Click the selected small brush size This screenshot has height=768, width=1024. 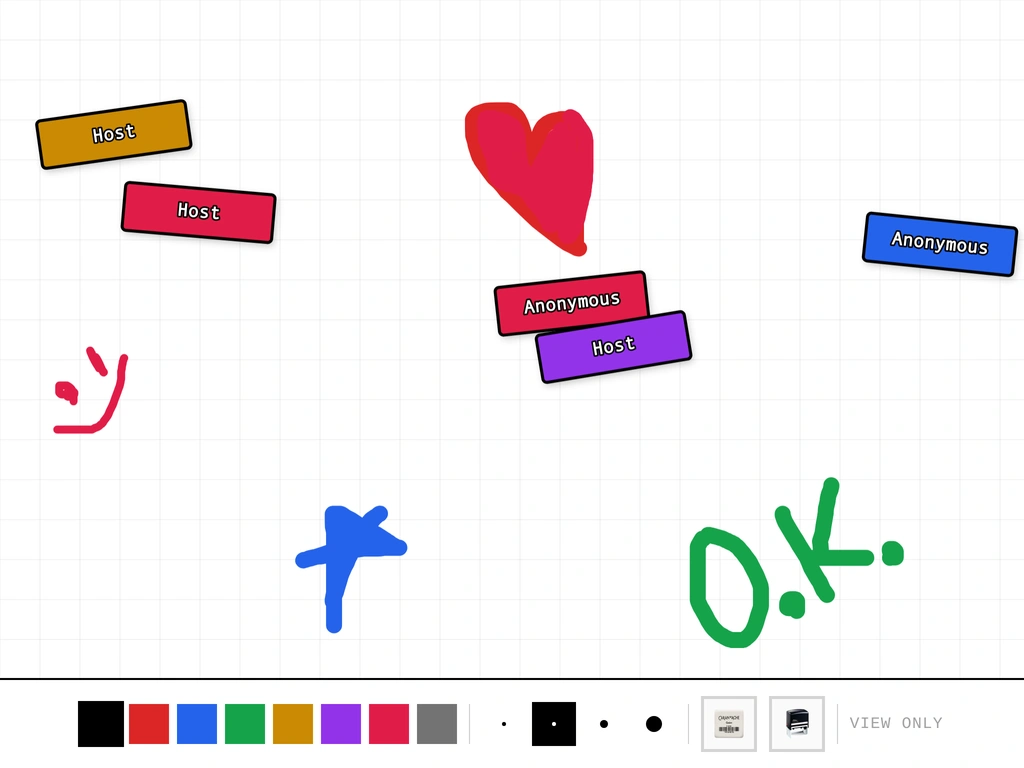point(554,724)
